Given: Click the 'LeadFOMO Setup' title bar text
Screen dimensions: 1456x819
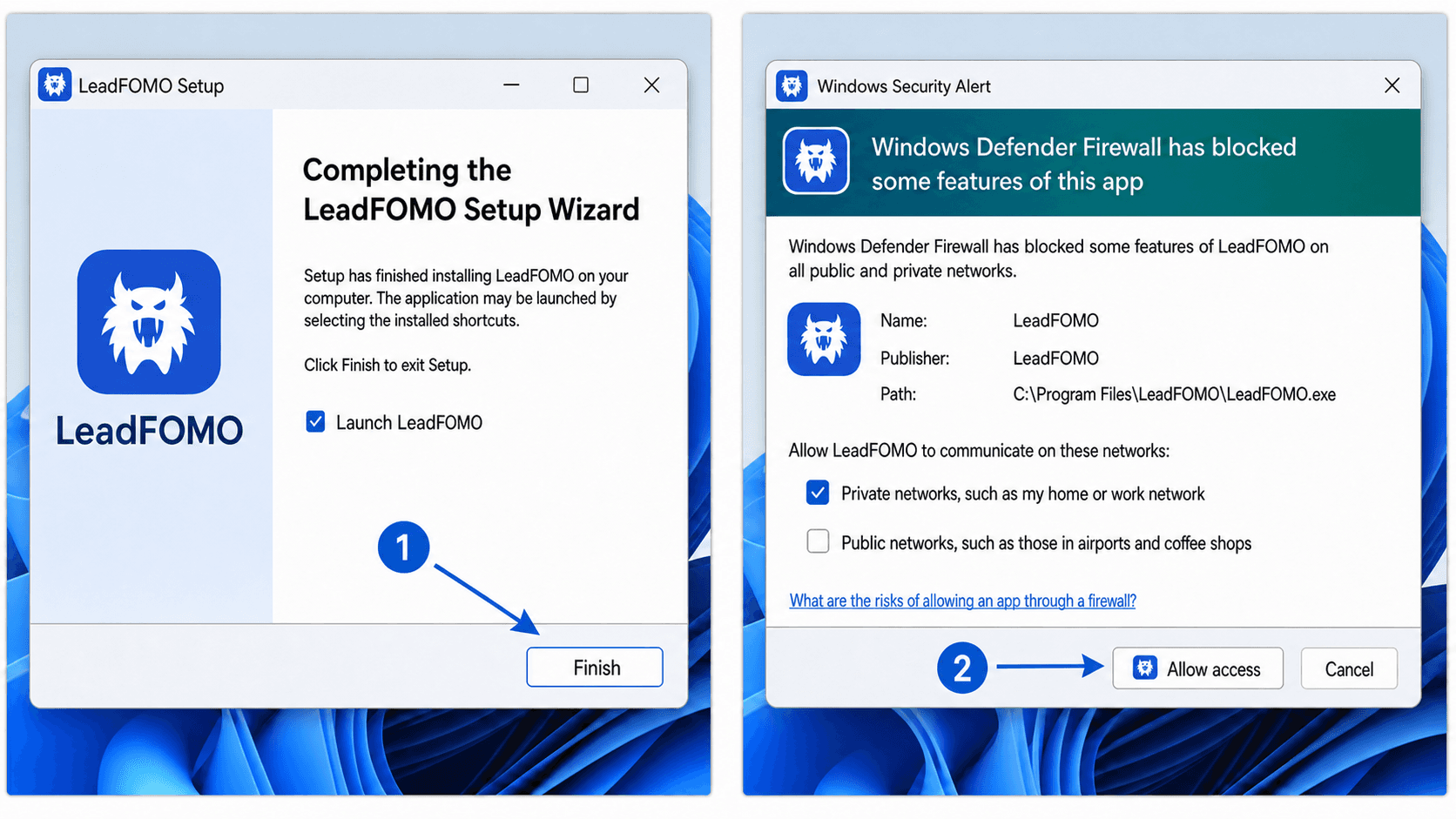Looking at the screenshot, I should point(151,85).
